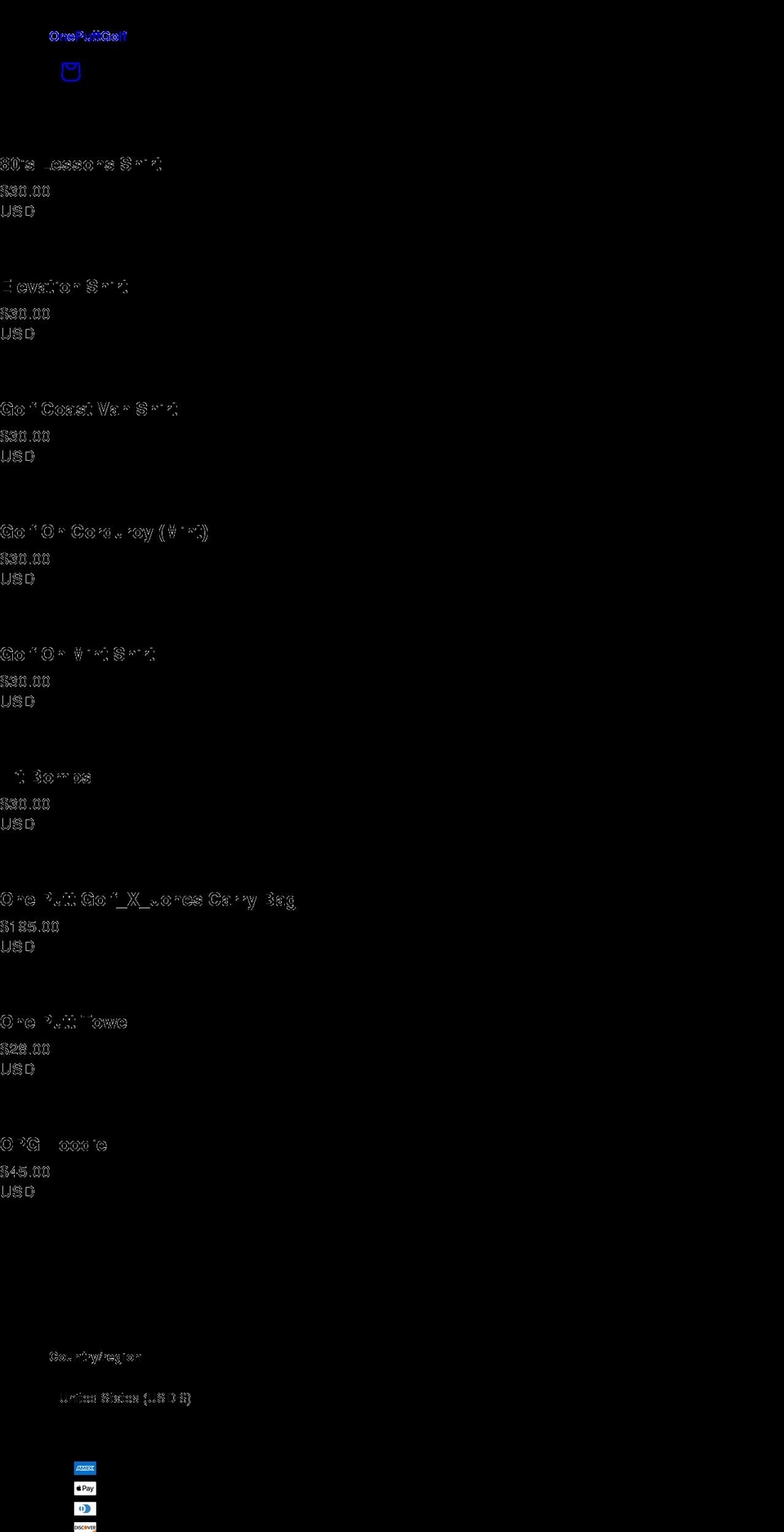Open the Golf Coast Van Shirt product

click(x=88, y=409)
